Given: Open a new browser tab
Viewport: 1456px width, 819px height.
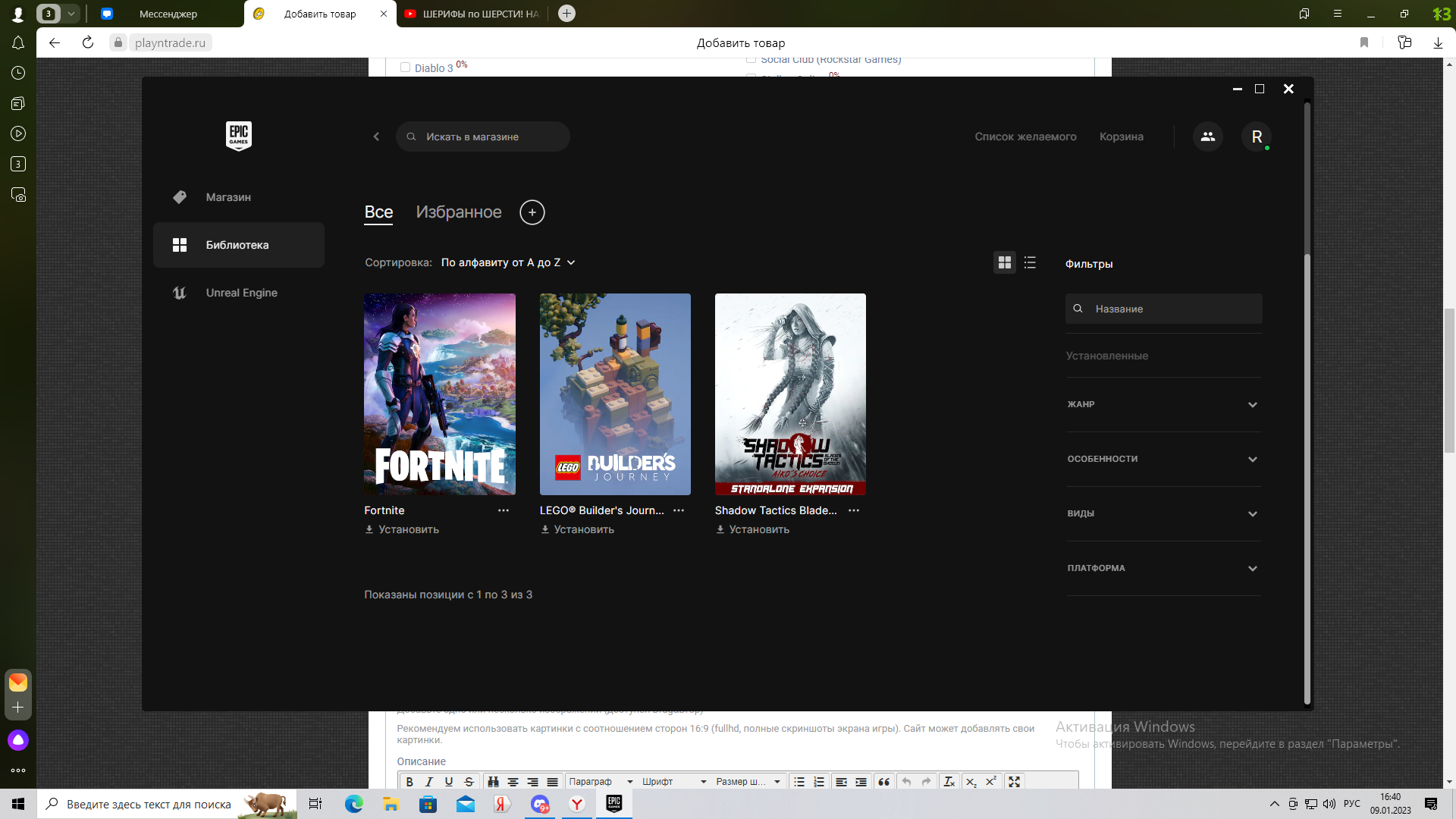Looking at the screenshot, I should click(566, 14).
